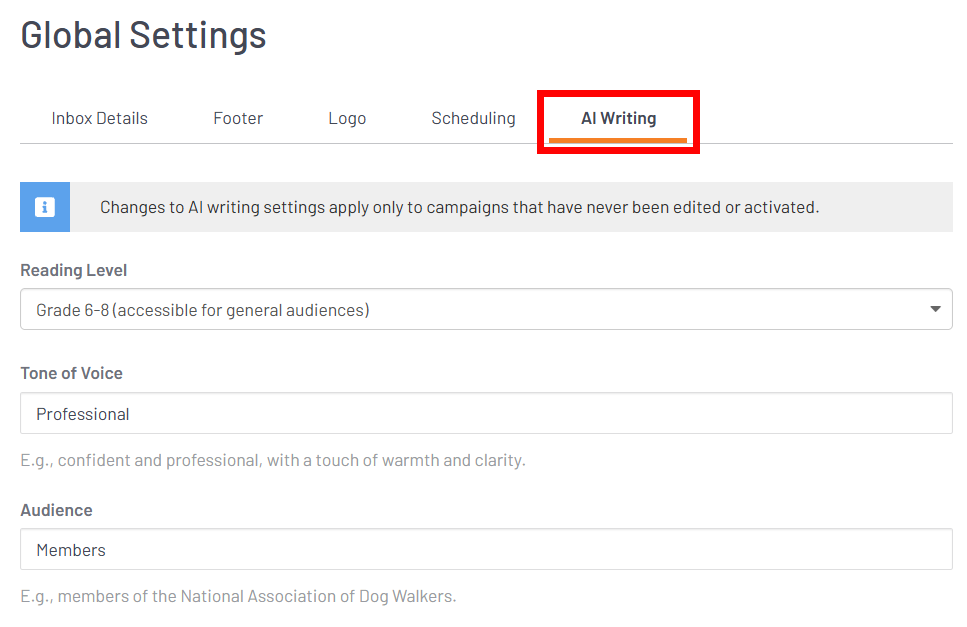Click the word 'Professional' in the field
The height and width of the screenshot is (627, 967).
(x=83, y=414)
